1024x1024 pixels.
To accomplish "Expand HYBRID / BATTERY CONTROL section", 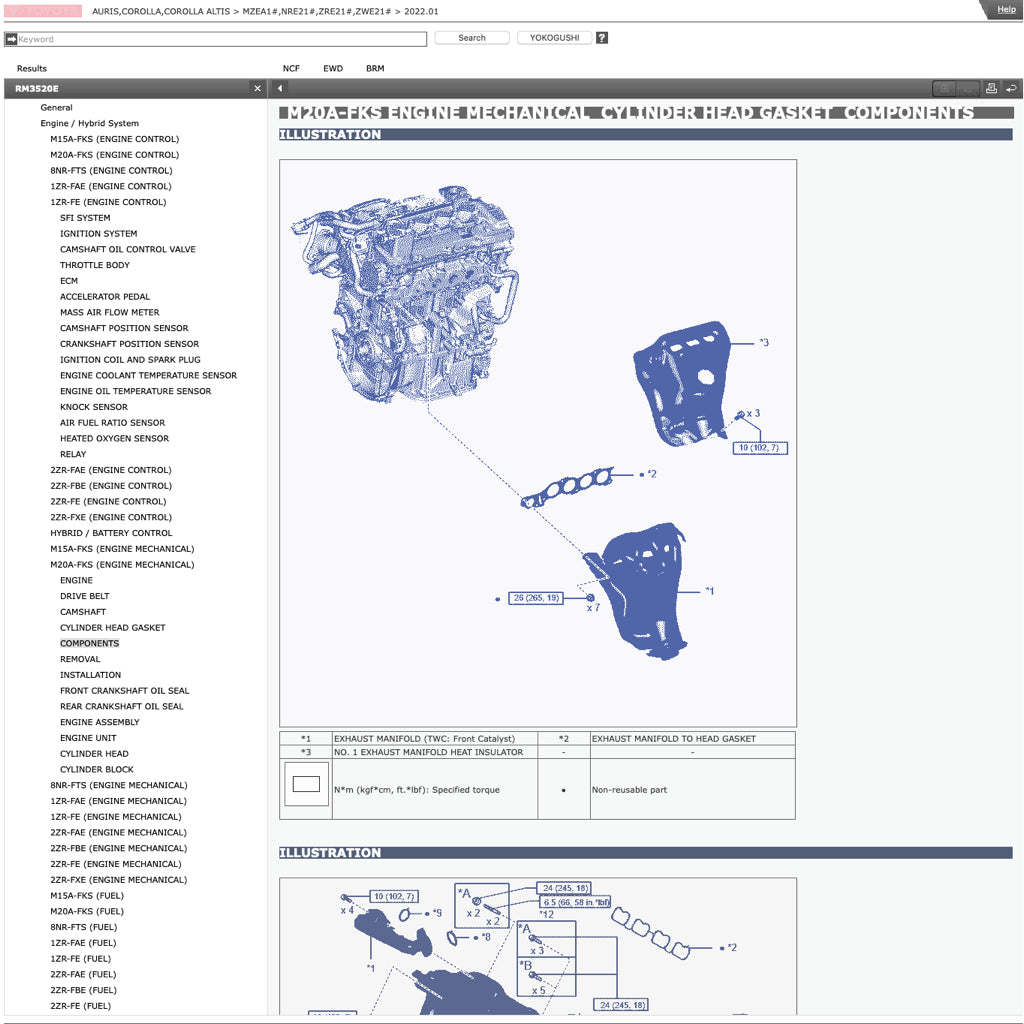I will click(x=111, y=533).
